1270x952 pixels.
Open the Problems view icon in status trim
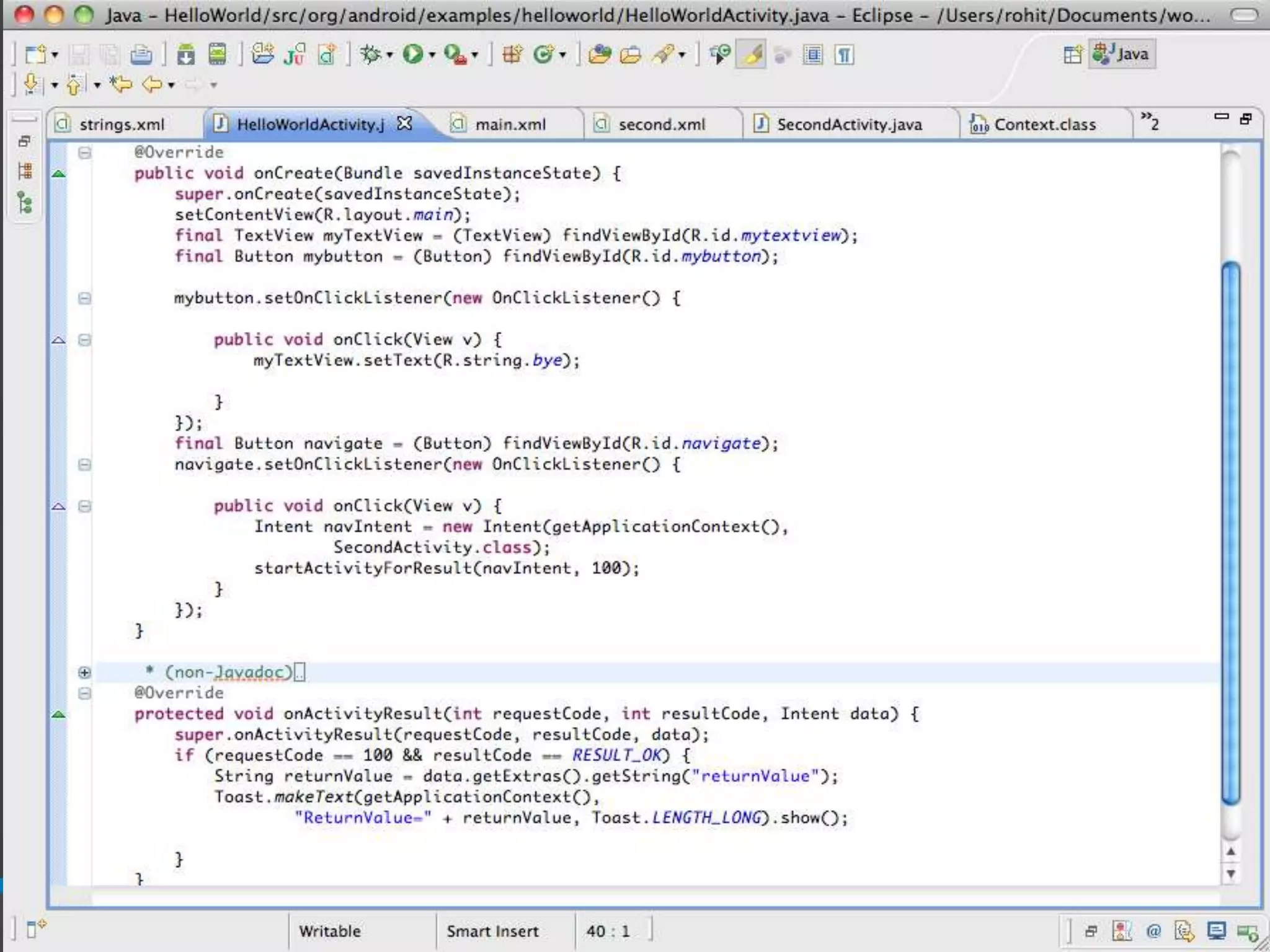[x=1122, y=931]
